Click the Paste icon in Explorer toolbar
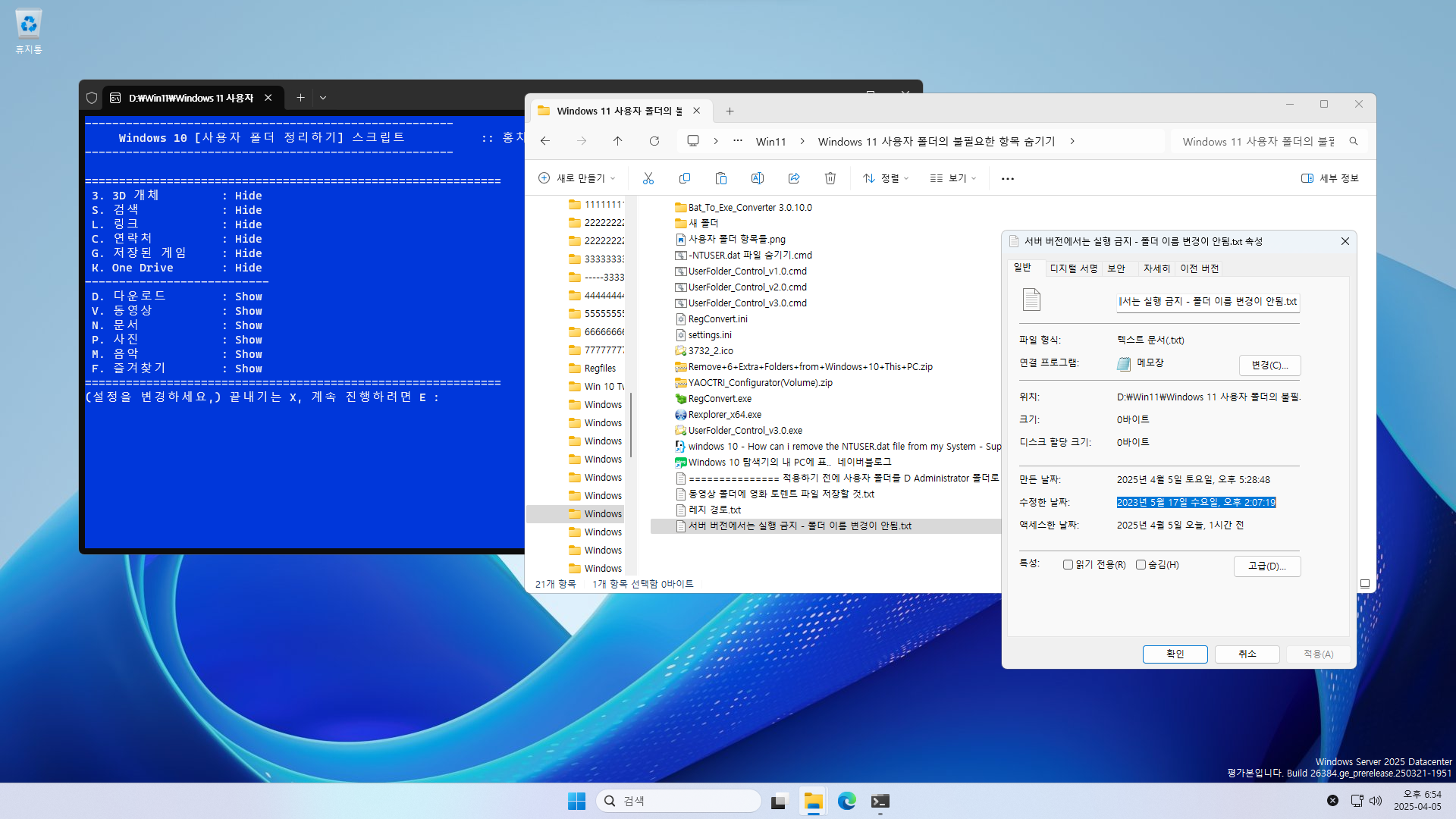The width and height of the screenshot is (1456, 819). tap(720, 178)
